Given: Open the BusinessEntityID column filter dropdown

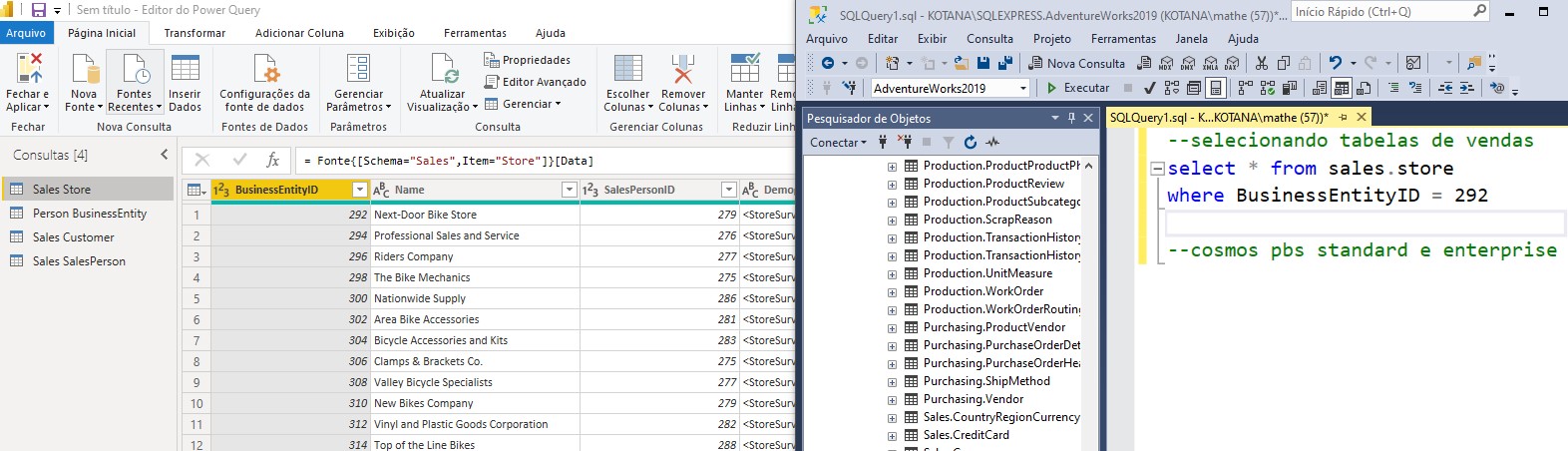Looking at the screenshot, I should (360, 190).
